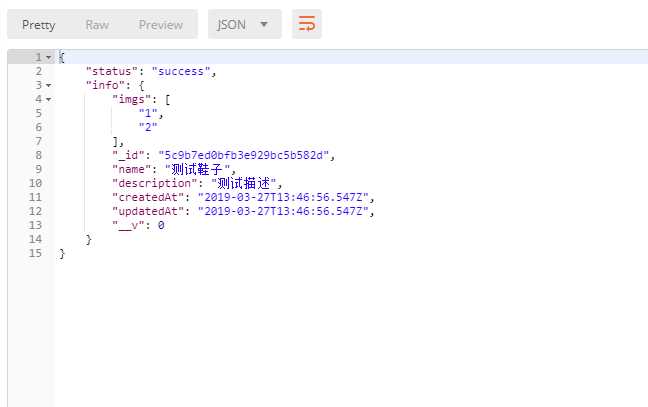
Task: Click the "1" array value
Action: coord(148,113)
